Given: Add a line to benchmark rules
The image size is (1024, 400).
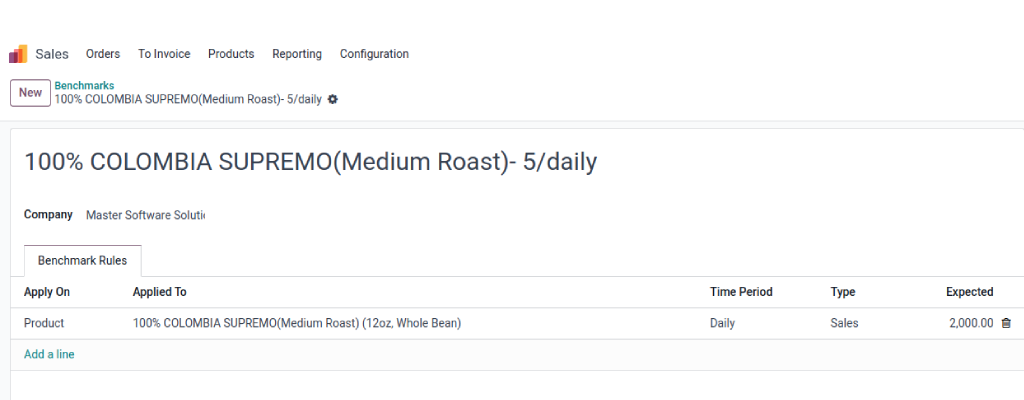Looking at the screenshot, I should click(49, 354).
